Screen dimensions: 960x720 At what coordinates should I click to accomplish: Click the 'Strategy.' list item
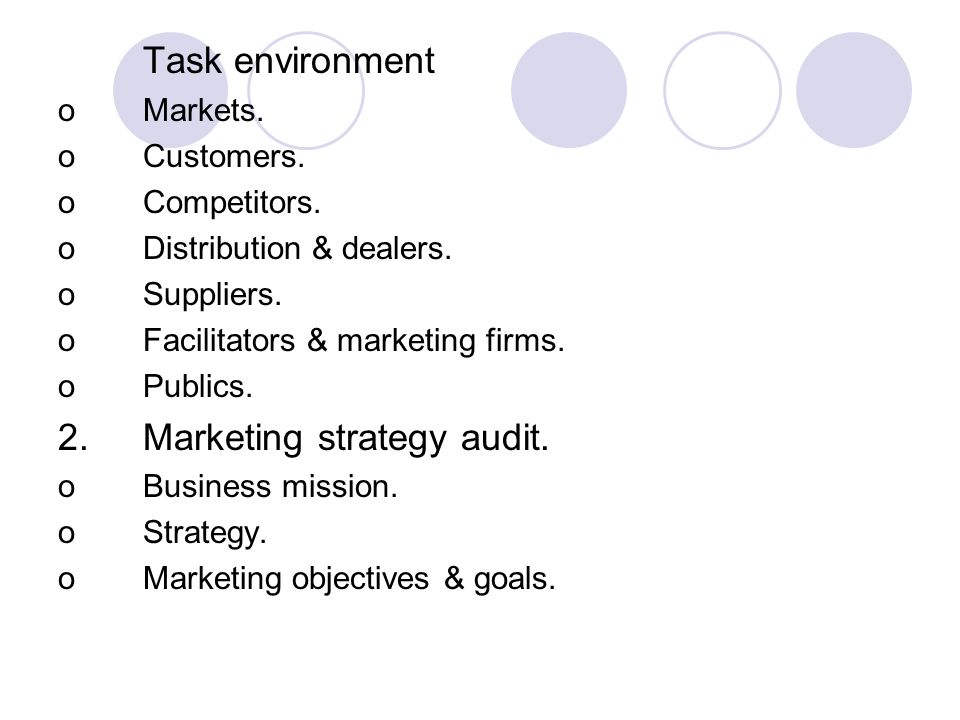(x=204, y=533)
